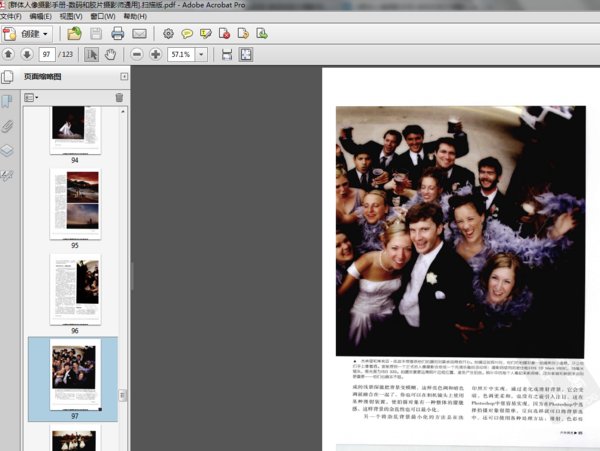Open the zoom level dropdown arrow
This screenshot has height=451, width=600.
(201, 54)
